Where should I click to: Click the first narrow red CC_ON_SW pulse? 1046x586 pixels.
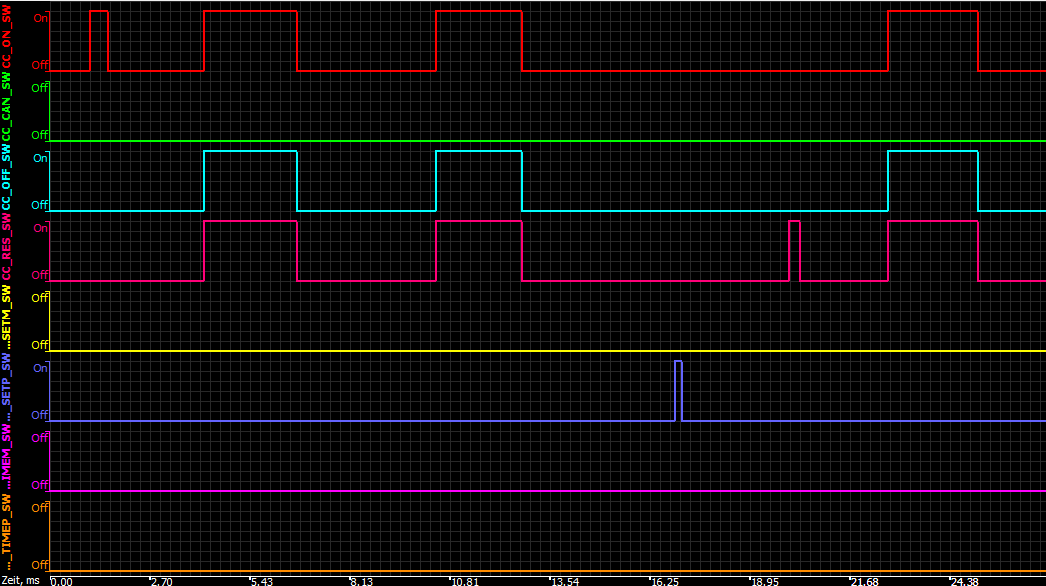(99, 40)
